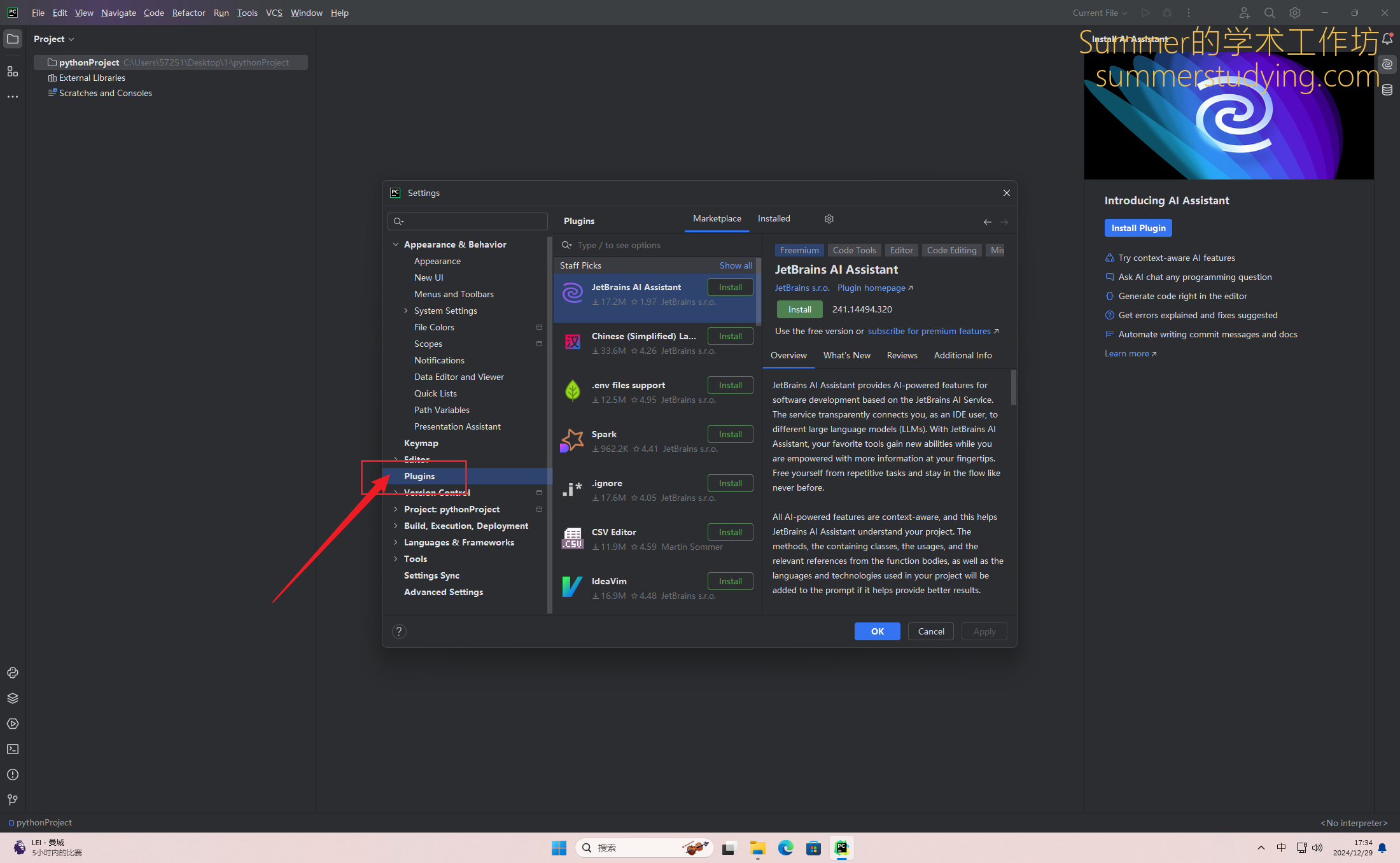Open Services tool window icon

[x=13, y=724]
